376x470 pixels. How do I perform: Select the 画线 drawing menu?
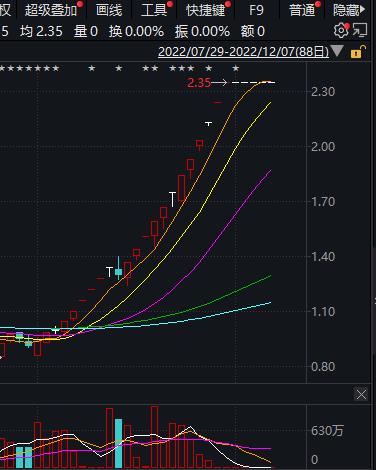109,10
